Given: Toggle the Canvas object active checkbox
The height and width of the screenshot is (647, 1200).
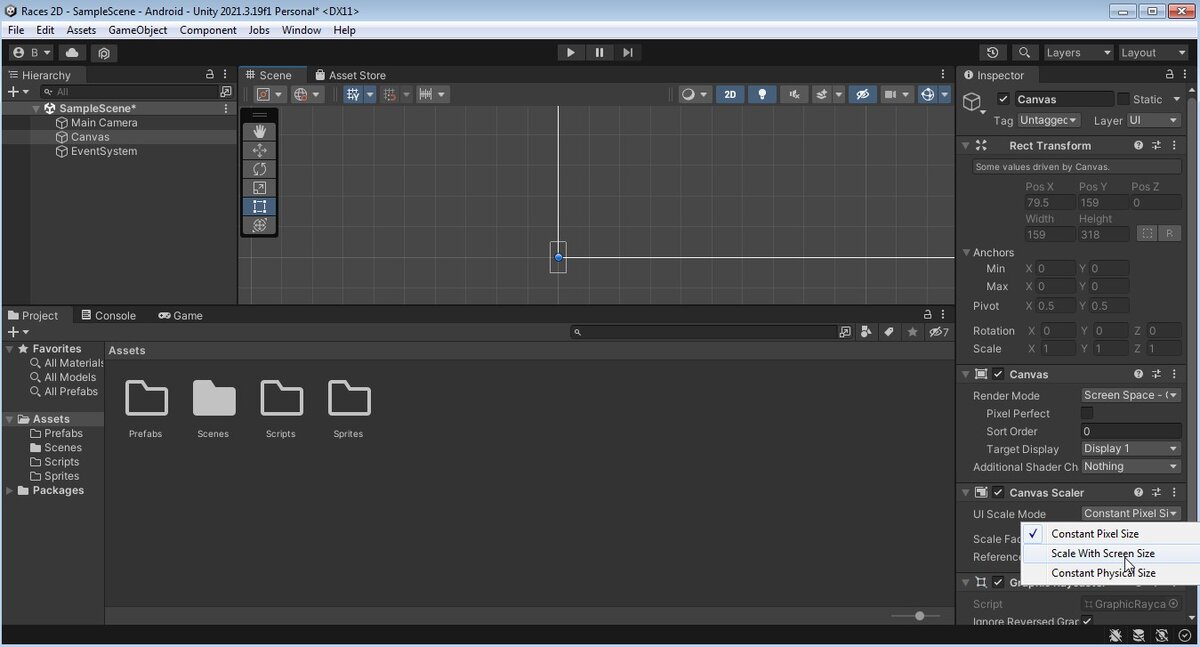Looking at the screenshot, I should [x=1003, y=99].
